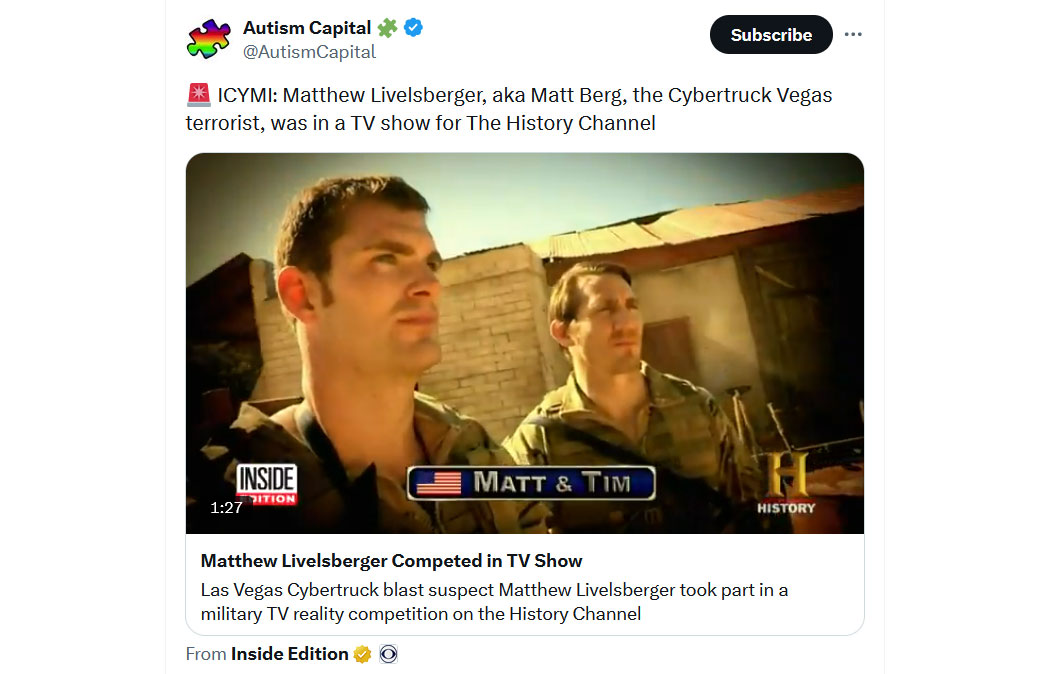The height and width of the screenshot is (674, 1050).
Task: Click the Matt & Tim name banner
Action: point(531,483)
